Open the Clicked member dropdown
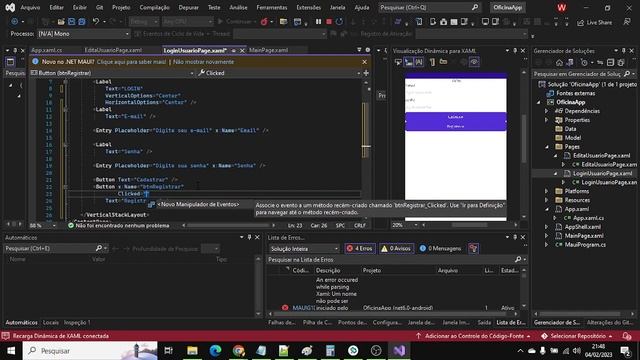The image size is (640, 360). (x=279, y=73)
